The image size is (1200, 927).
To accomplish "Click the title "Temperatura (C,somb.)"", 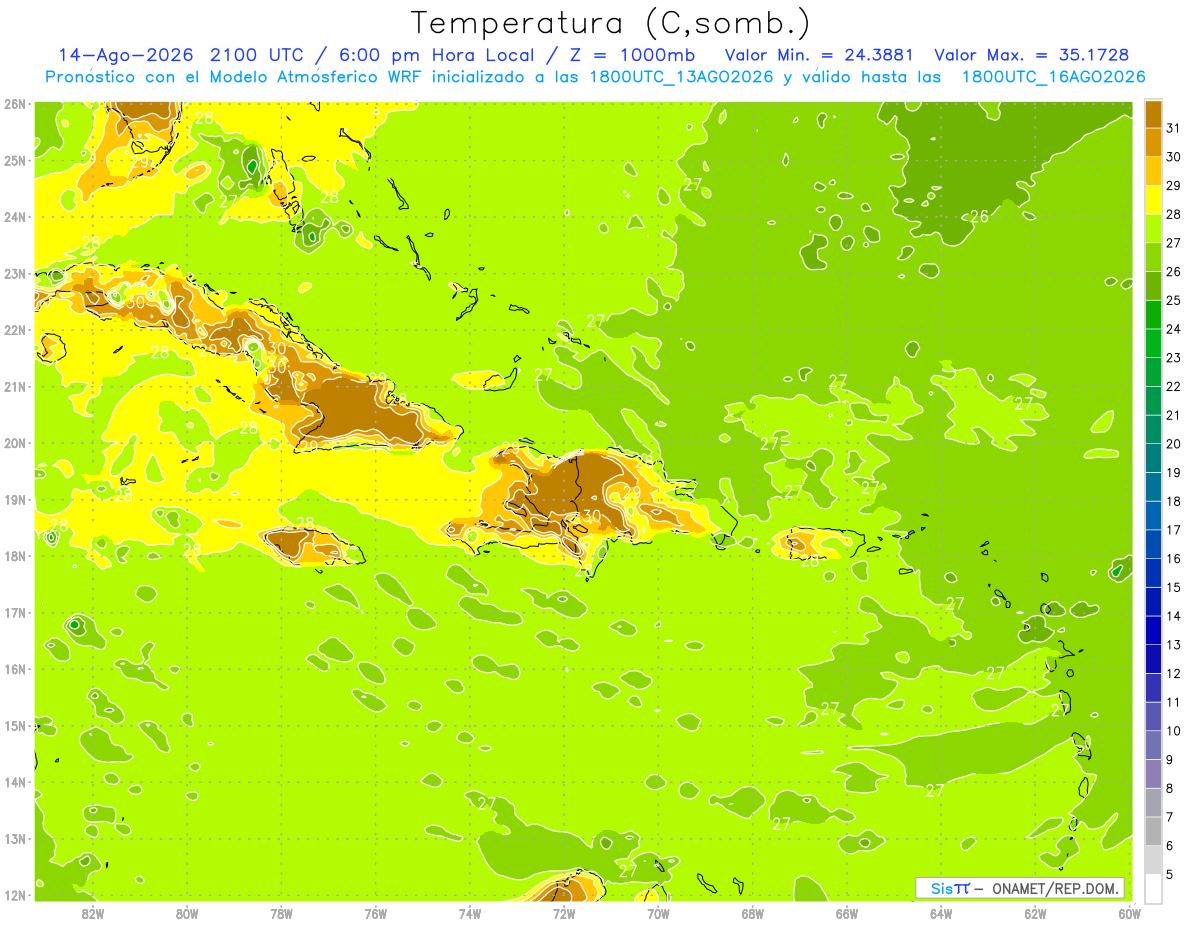I will pos(611,24).
